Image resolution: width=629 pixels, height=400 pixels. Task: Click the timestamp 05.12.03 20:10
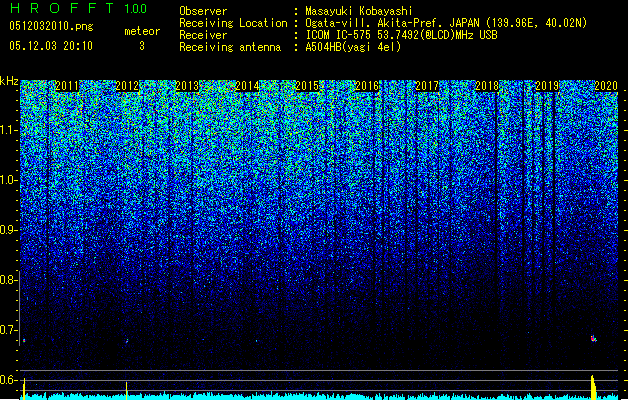point(51,46)
